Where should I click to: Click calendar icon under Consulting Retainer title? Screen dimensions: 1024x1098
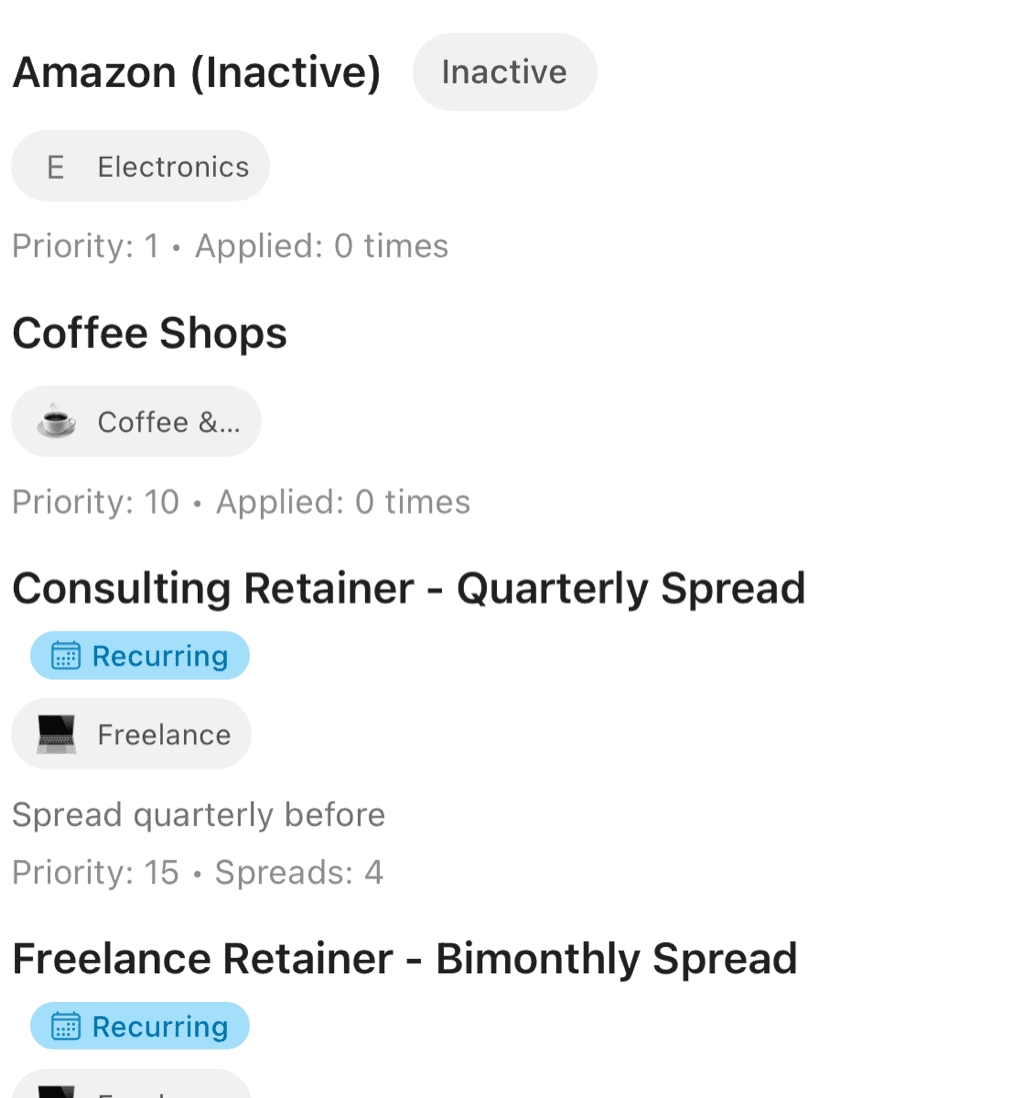point(66,657)
